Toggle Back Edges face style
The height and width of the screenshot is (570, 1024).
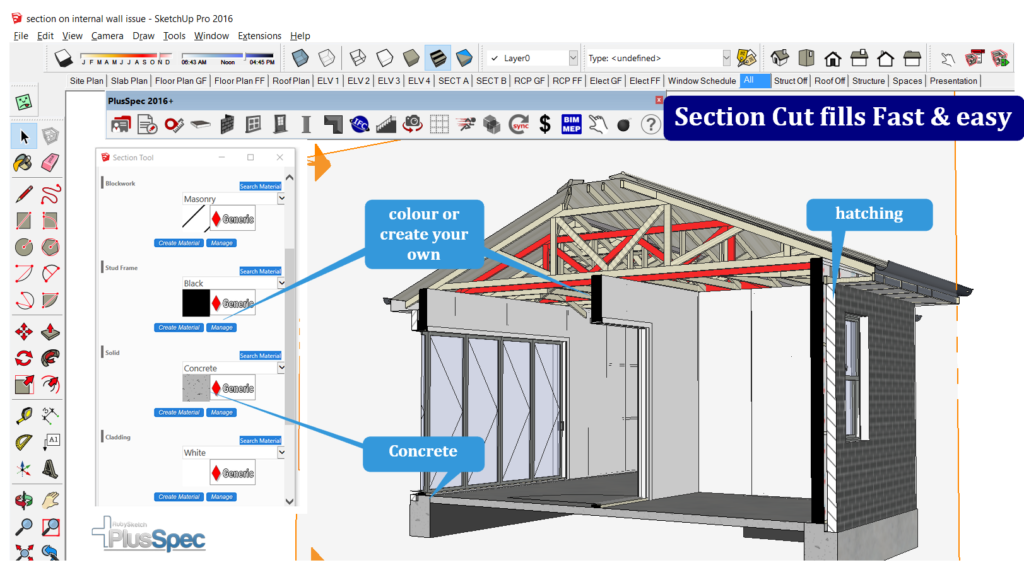coord(327,58)
